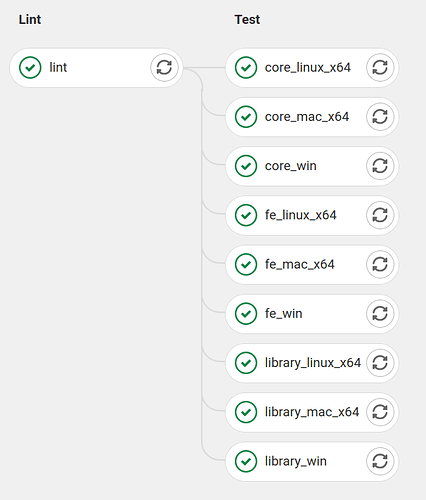Viewport: 426px width, 500px height.
Task: Click passed status icon of lint
Action: pyautogui.click(x=30, y=68)
